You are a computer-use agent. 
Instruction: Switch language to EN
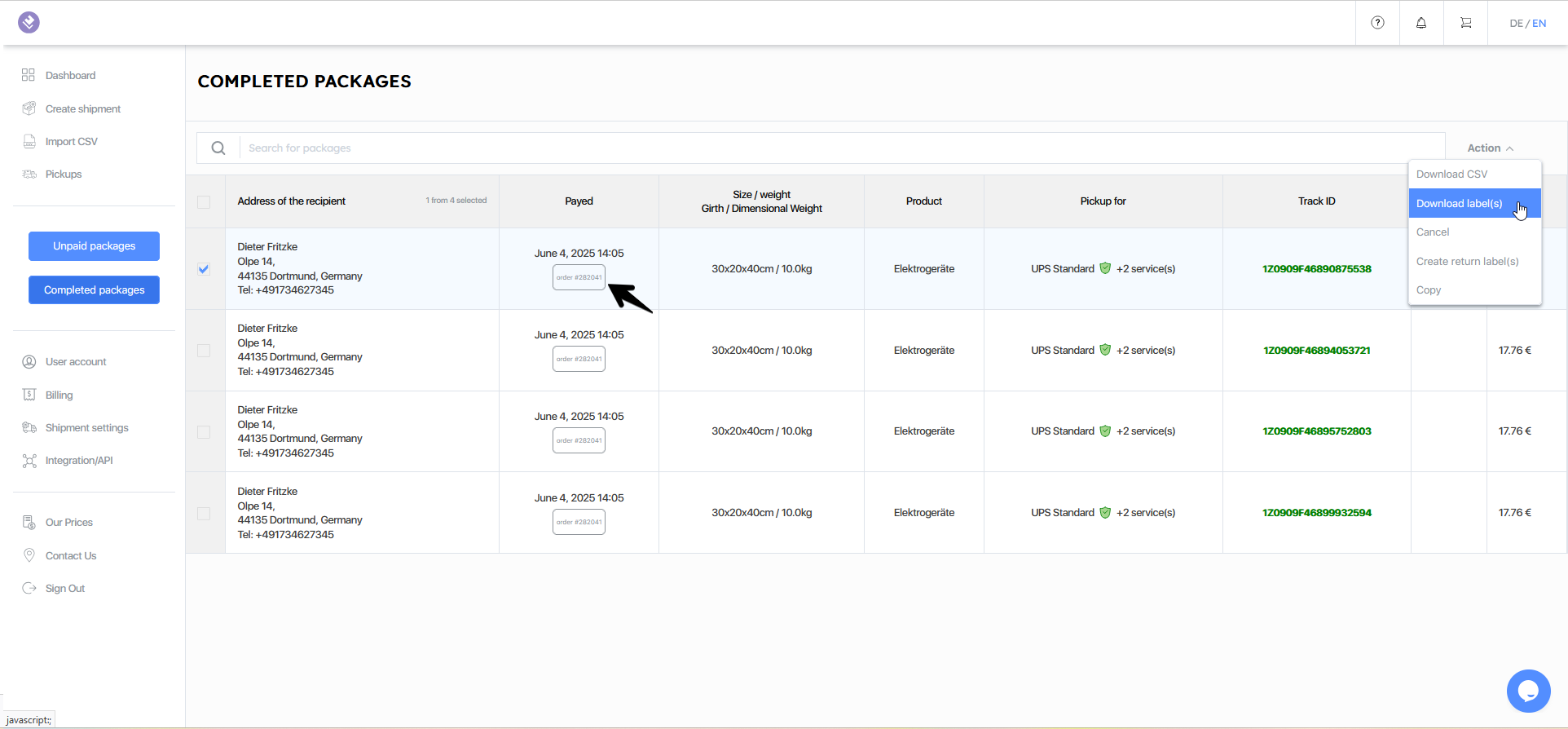pyautogui.click(x=1539, y=23)
